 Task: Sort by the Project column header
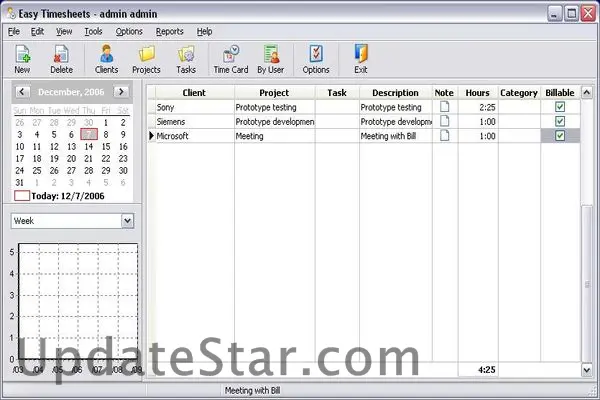click(274, 93)
